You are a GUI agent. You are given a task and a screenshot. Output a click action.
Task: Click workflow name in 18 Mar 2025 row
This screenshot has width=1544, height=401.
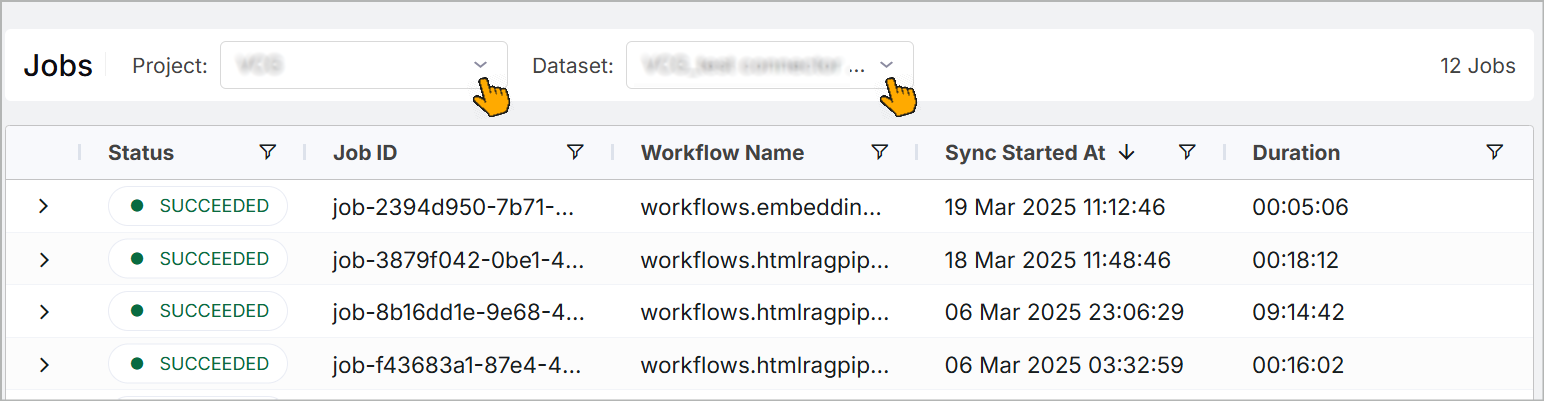click(x=765, y=260)
